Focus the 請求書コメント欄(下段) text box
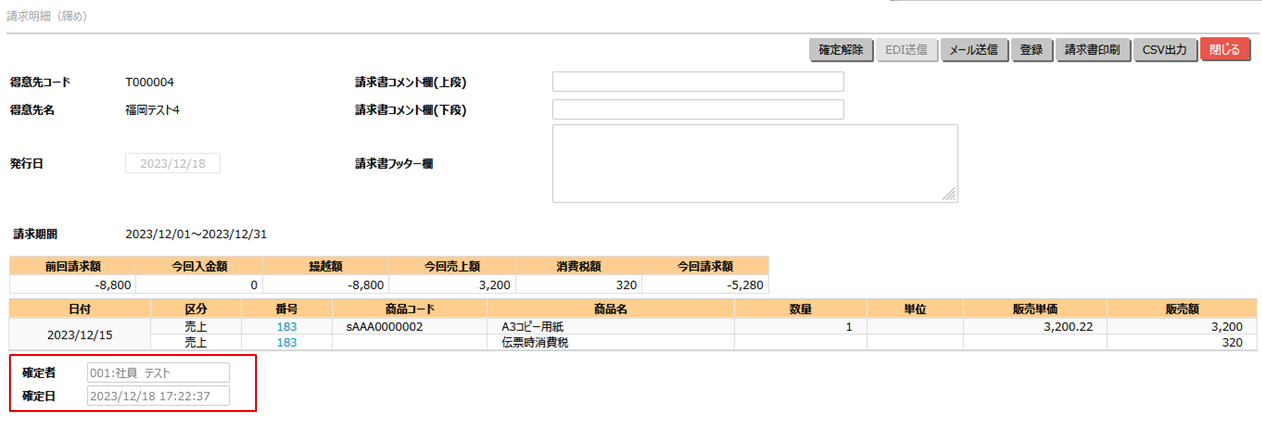Viewport: 1262px width, 424px height. click(x=698, y=109)
